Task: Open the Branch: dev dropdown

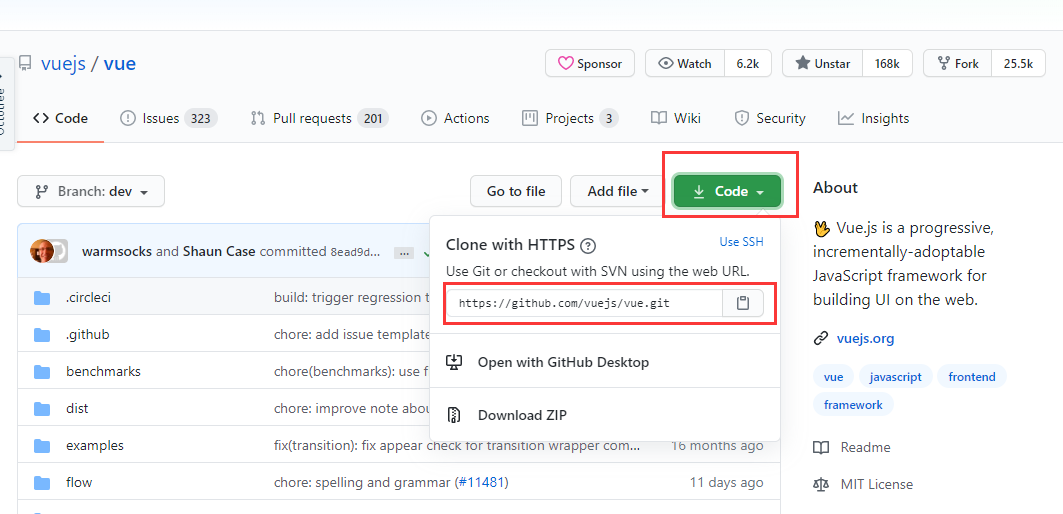Action: 91,191
